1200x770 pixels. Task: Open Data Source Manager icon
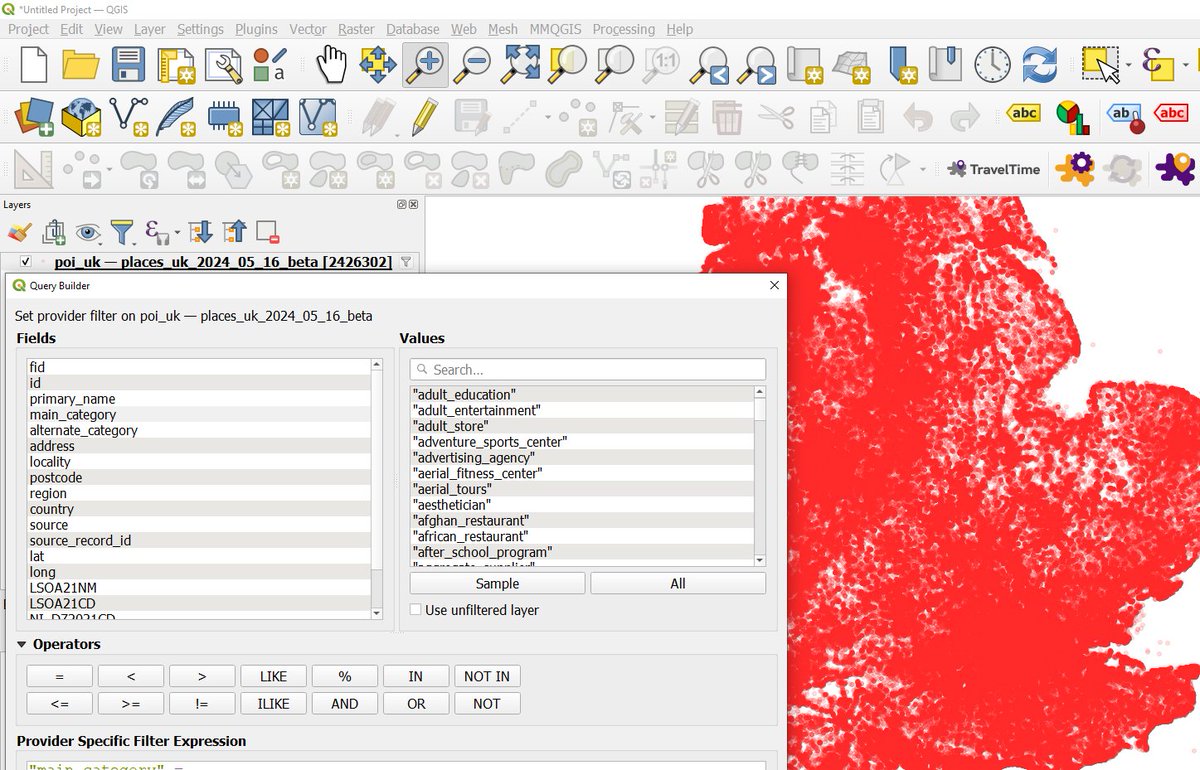click(34, 117)
